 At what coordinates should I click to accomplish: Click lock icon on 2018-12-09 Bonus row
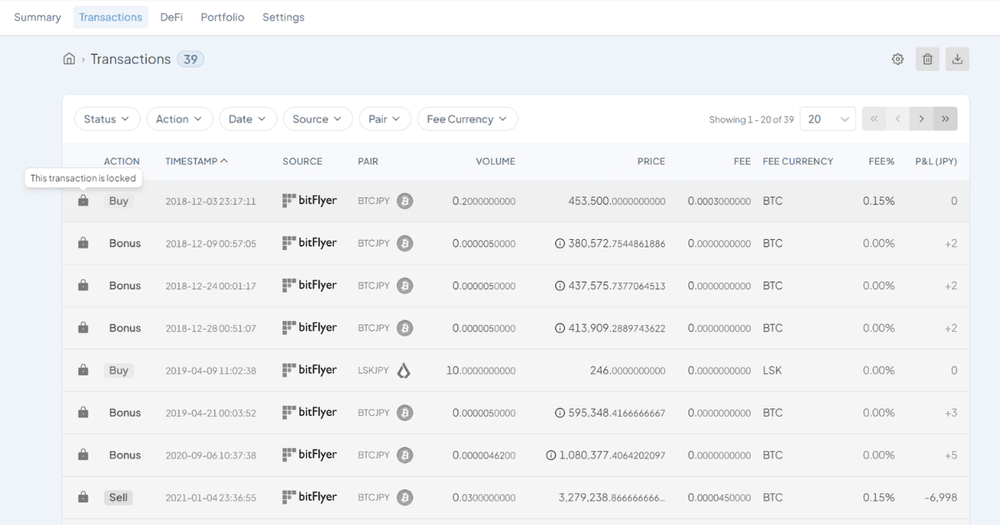(83, 243)
